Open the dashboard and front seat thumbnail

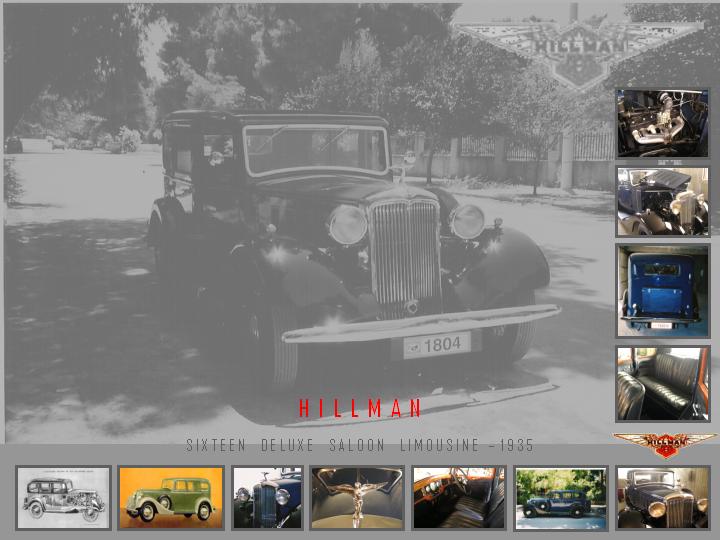click(459, 498)
